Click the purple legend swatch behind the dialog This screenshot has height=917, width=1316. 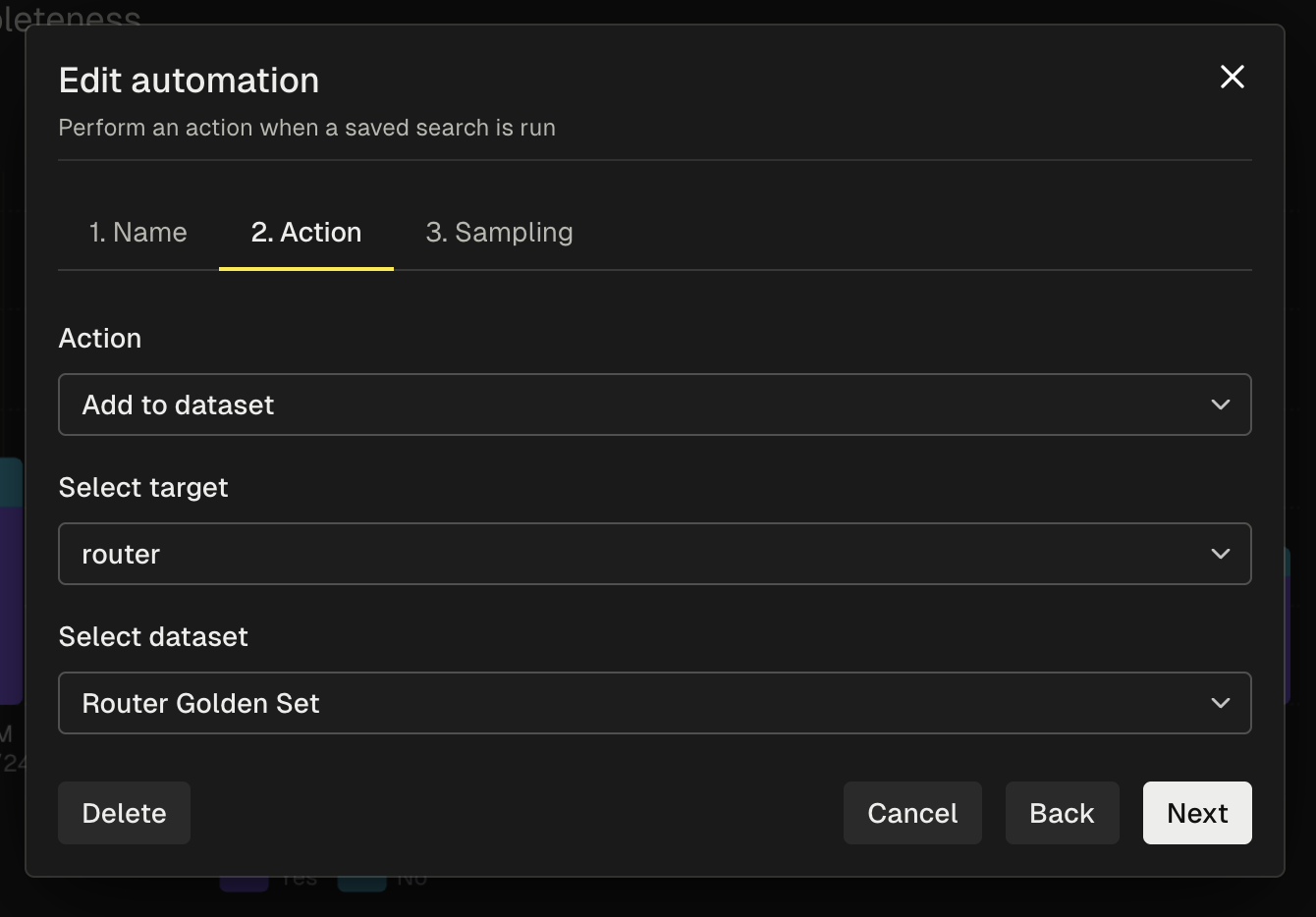click(x=244, y=883)
